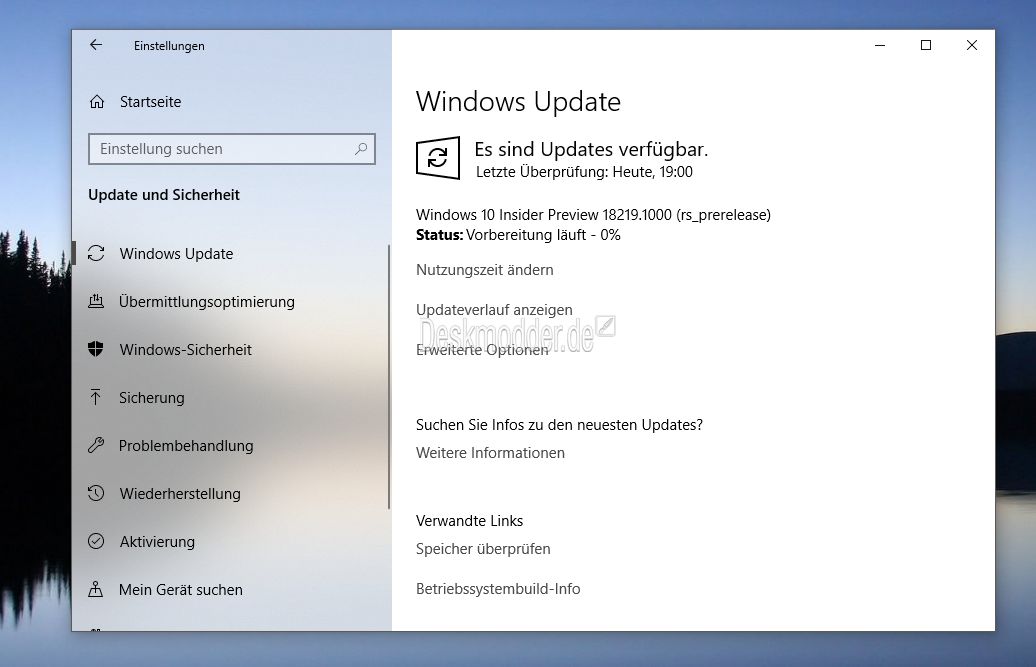Maximize the Einstellungen window

coord(926,45)
